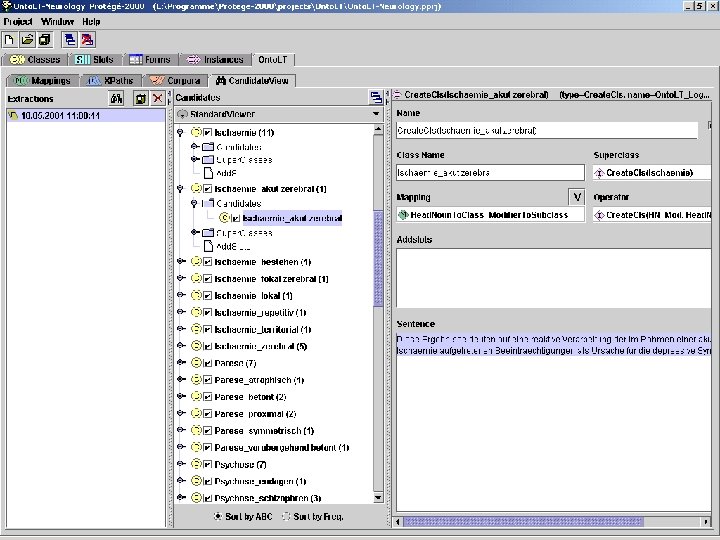Click the icon at Candidates header right

pyautogui.click(x=376, y=97)
